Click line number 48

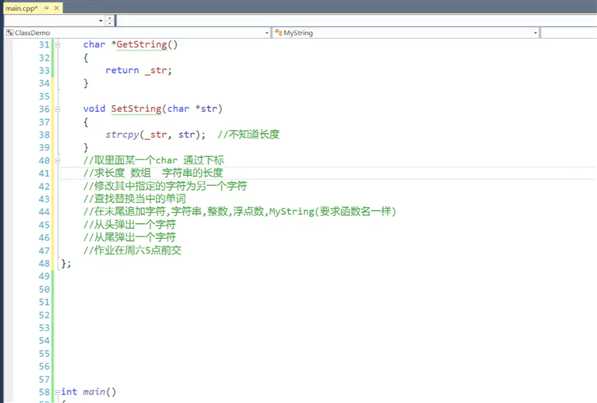pos(44,263)
